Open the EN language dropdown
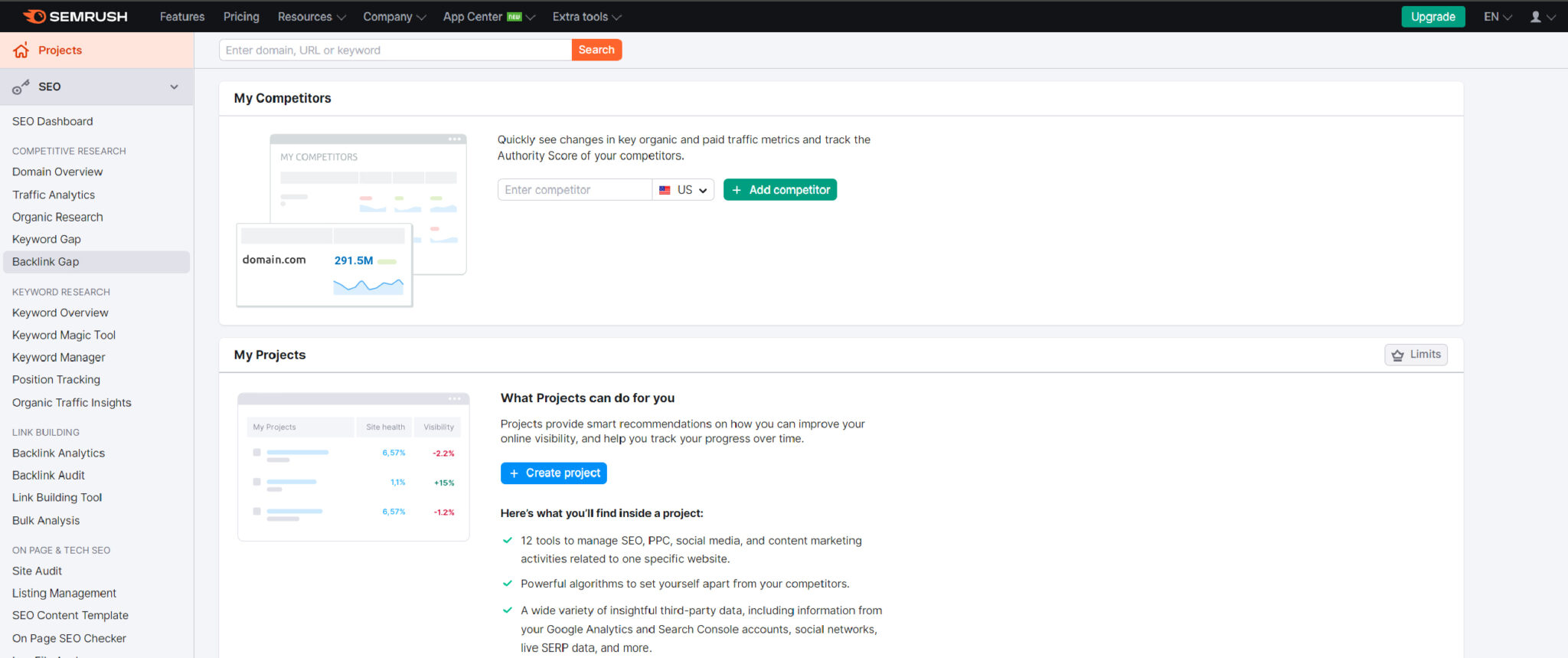1568x658 pixels. pos(1498,17)
